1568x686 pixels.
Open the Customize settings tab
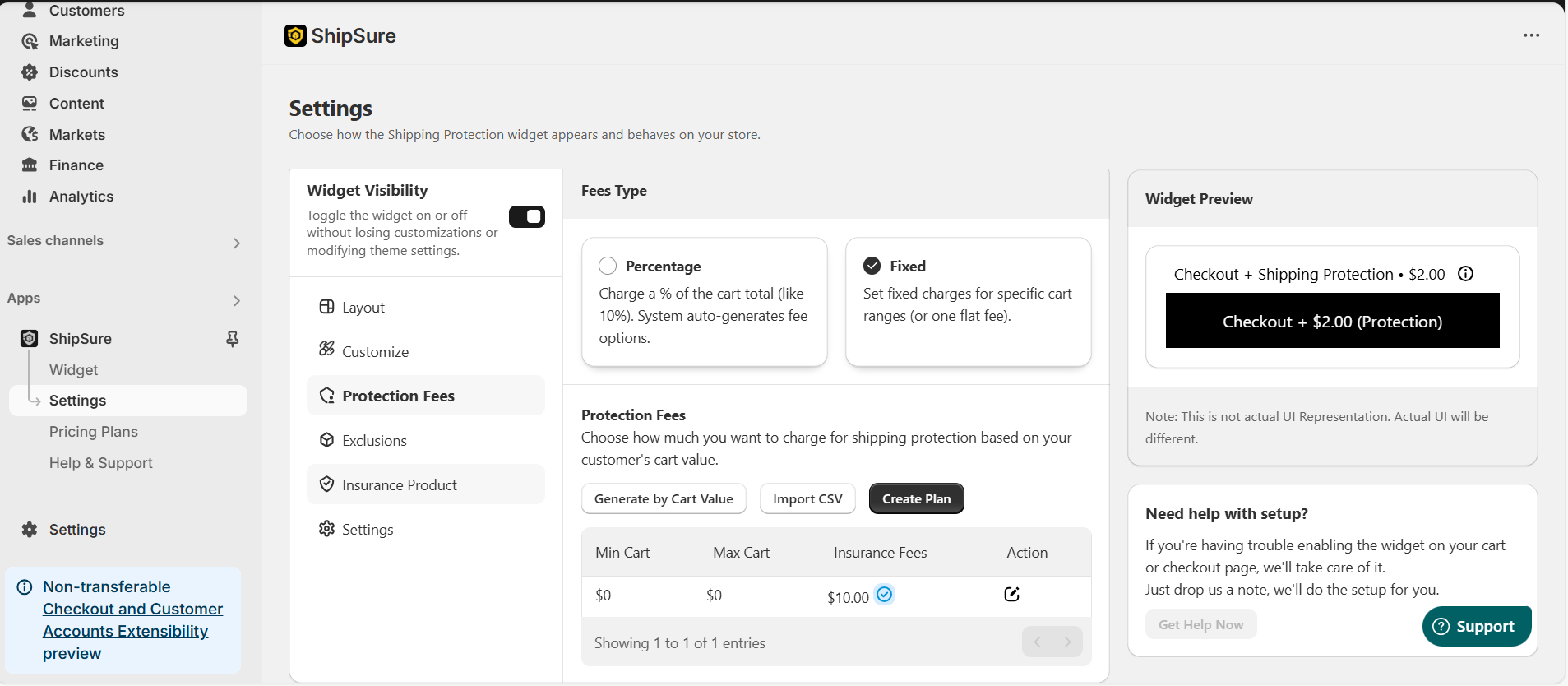426,351
